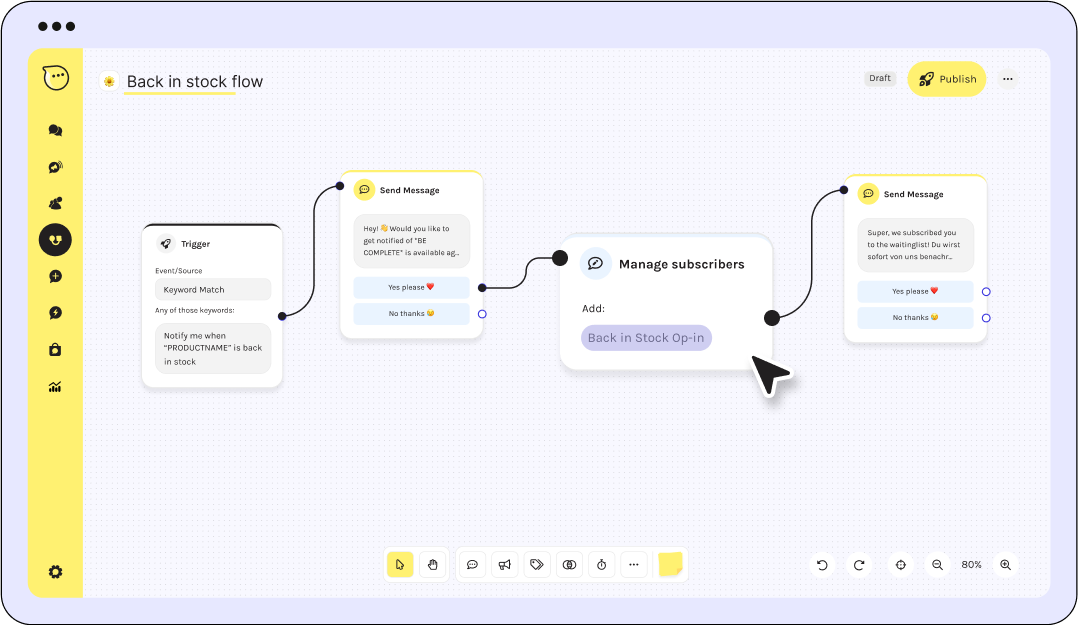This screenshot has width=1078, height=625.
Task: Recenter the canvas with crosshair icon
Action: pyautogui.click(x=900, y=565)
